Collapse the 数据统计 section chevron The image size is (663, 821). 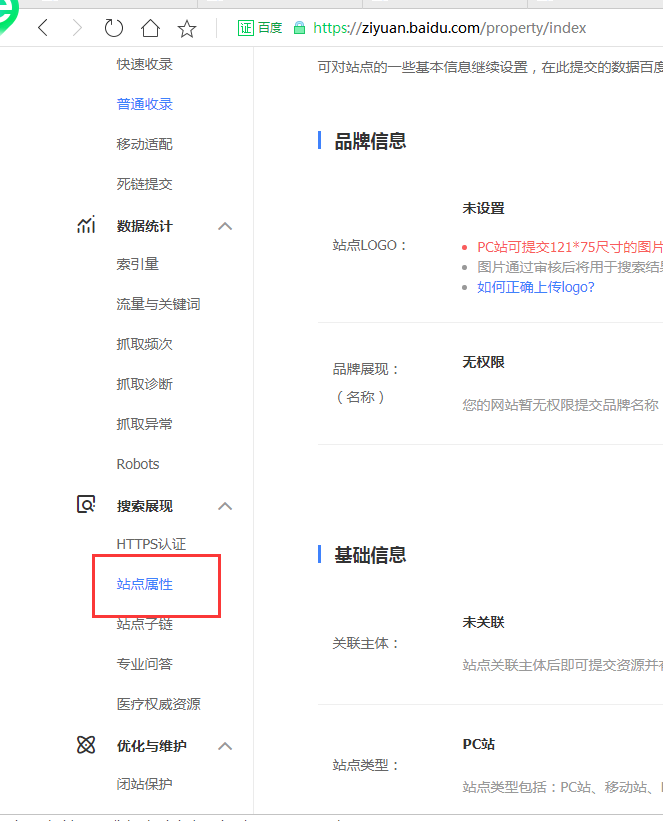click(225, 226)
